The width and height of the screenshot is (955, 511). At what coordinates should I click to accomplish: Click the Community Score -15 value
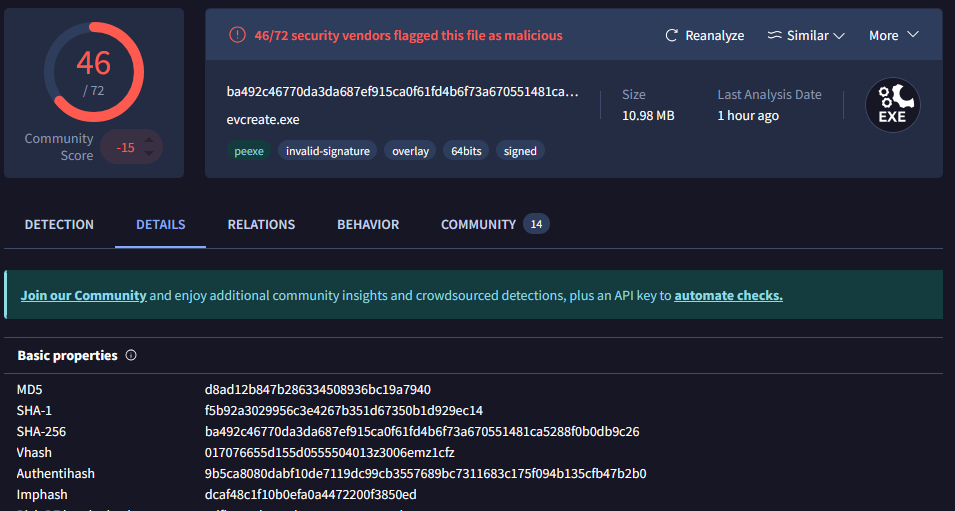(x=125, y=147)
